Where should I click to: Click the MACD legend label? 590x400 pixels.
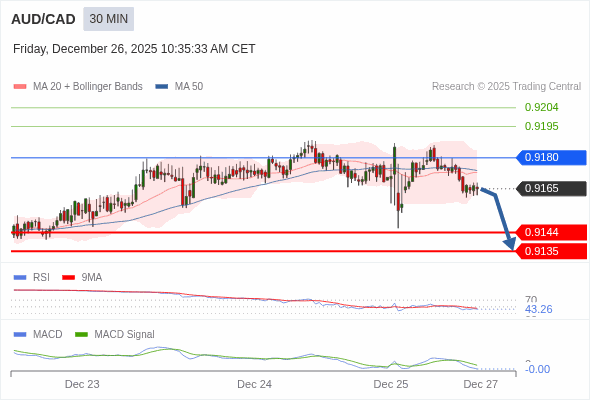[x=47, y=335]
